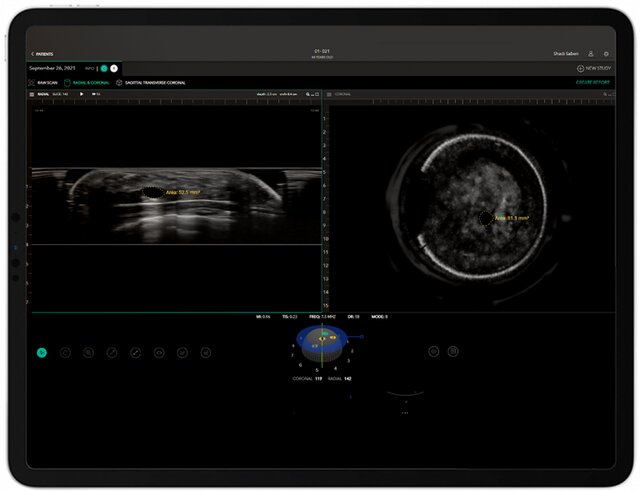
Task: Open the CORONAL panel hamburger menu
Action: coord(330,93)
